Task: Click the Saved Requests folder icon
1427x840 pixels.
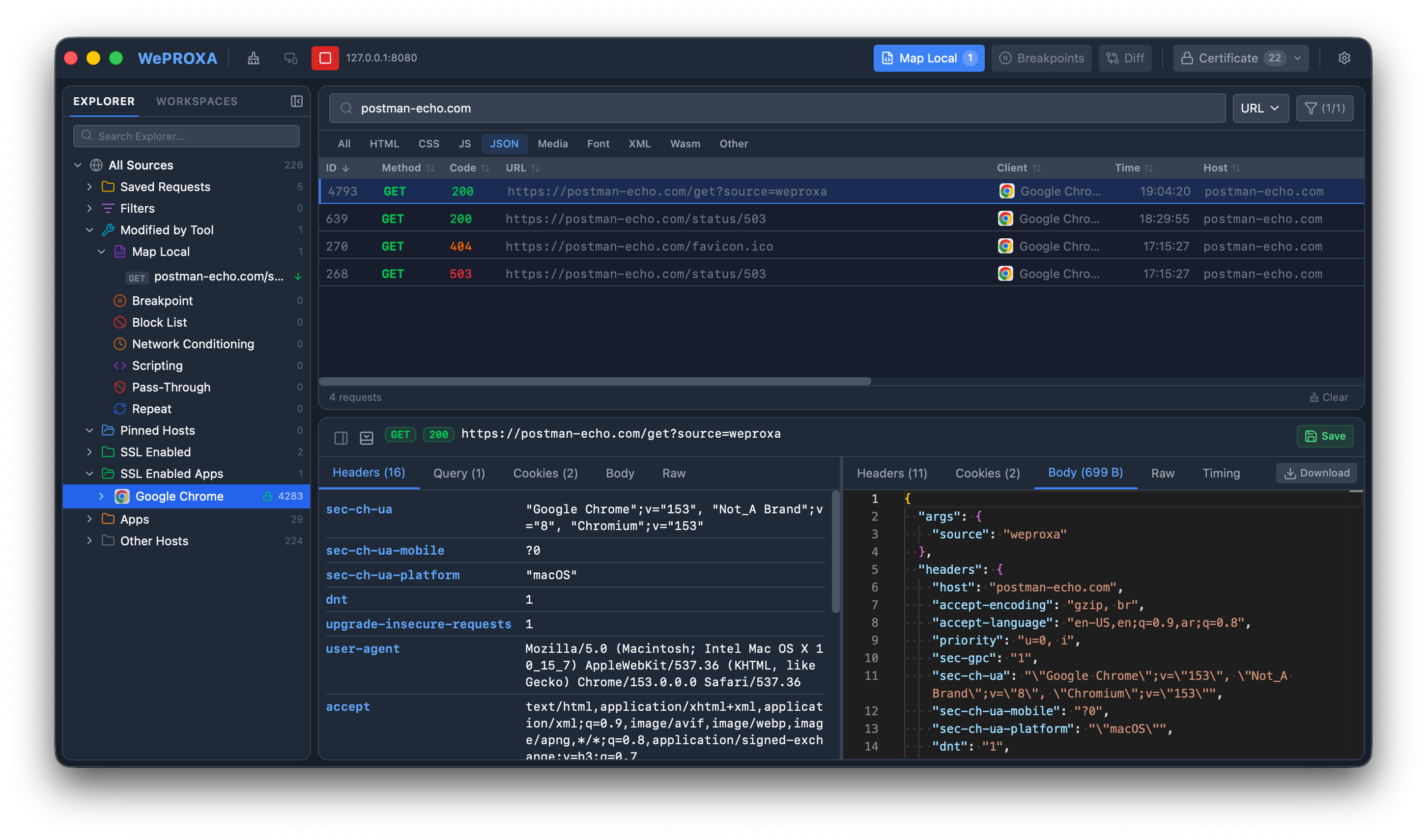Action: tap(108, 187)
